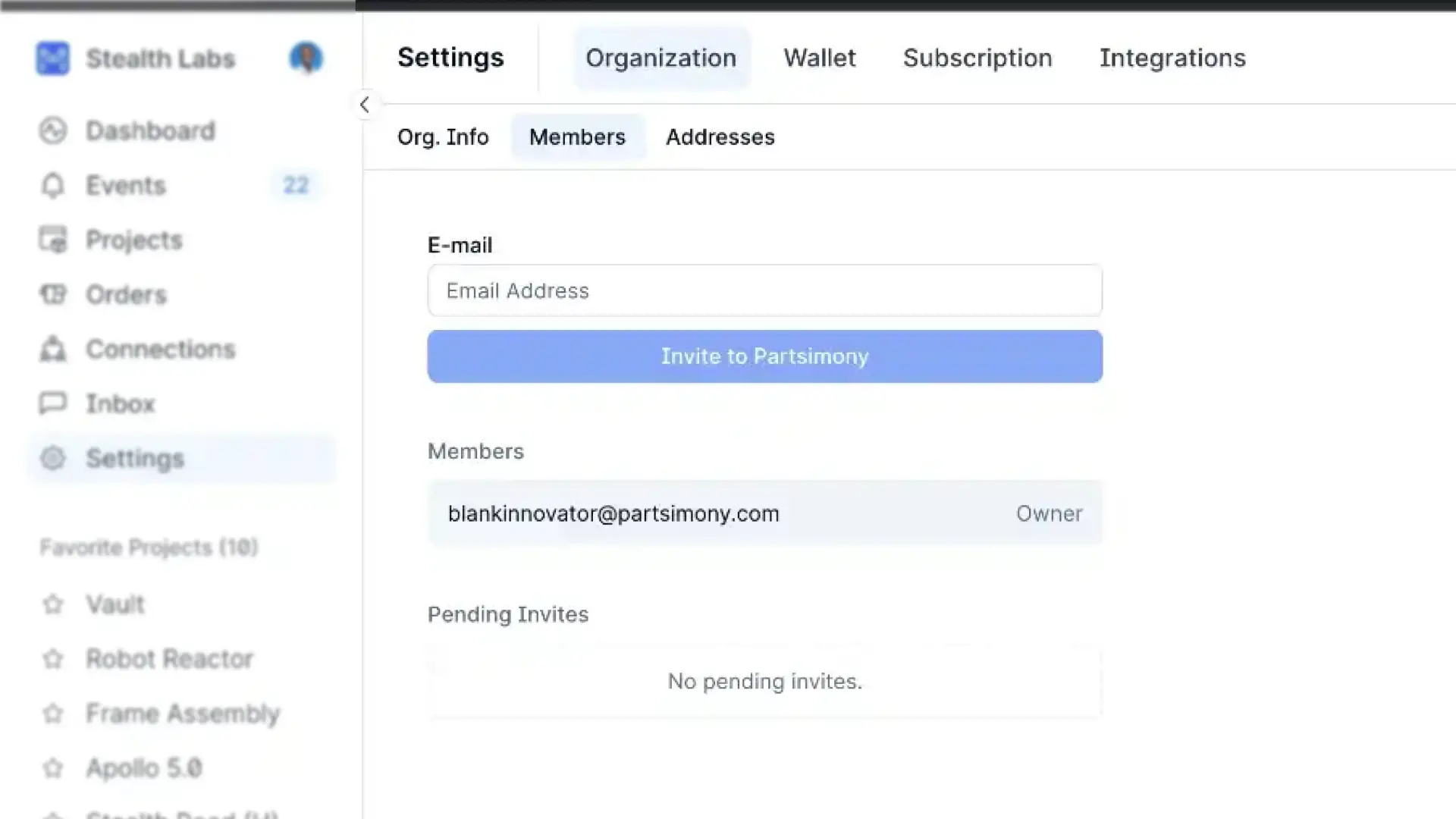The width and height of the screenshot is (1456, 819).
Task: Click the star icon beside Vault
Action: 53,604
